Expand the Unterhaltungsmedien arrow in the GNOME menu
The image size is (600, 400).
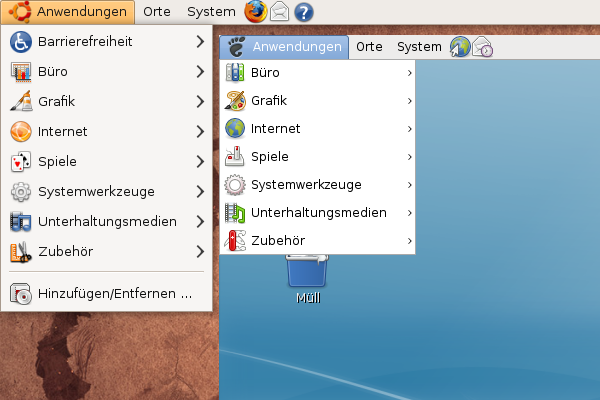[x=409, y=213]
